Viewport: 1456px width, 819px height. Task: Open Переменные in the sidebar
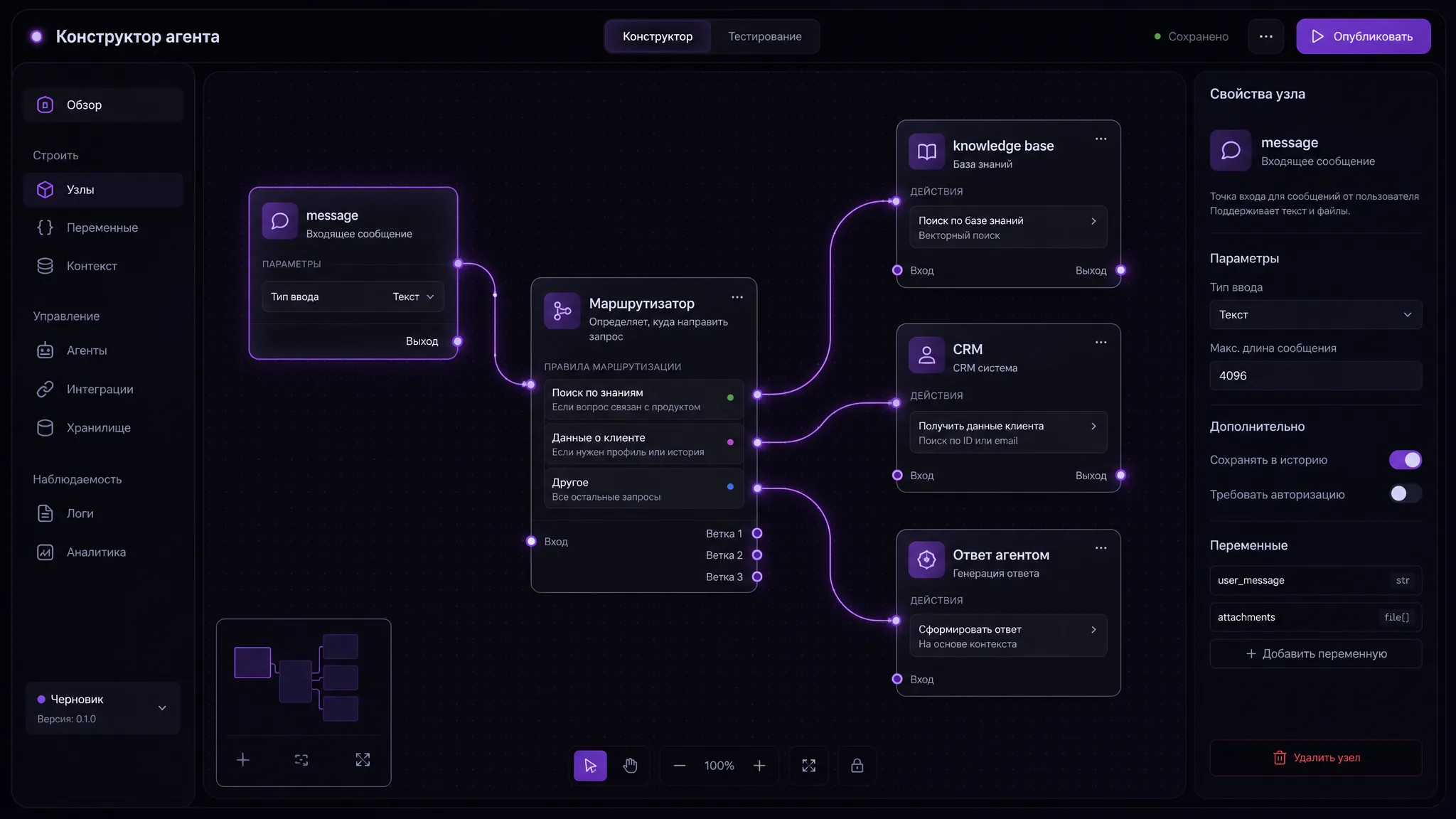pyautogui.click(x=103, y=227)
